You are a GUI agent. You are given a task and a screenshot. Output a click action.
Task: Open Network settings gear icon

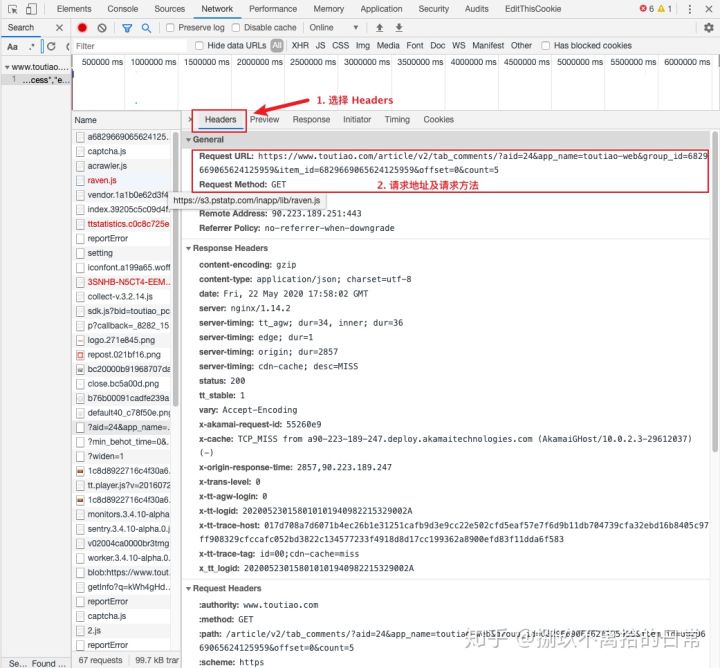[x=709, y=28]
